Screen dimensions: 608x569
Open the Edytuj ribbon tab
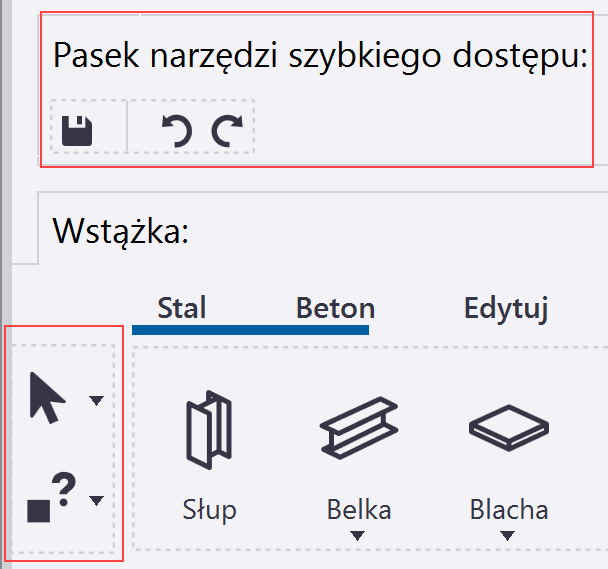(506, 308)
